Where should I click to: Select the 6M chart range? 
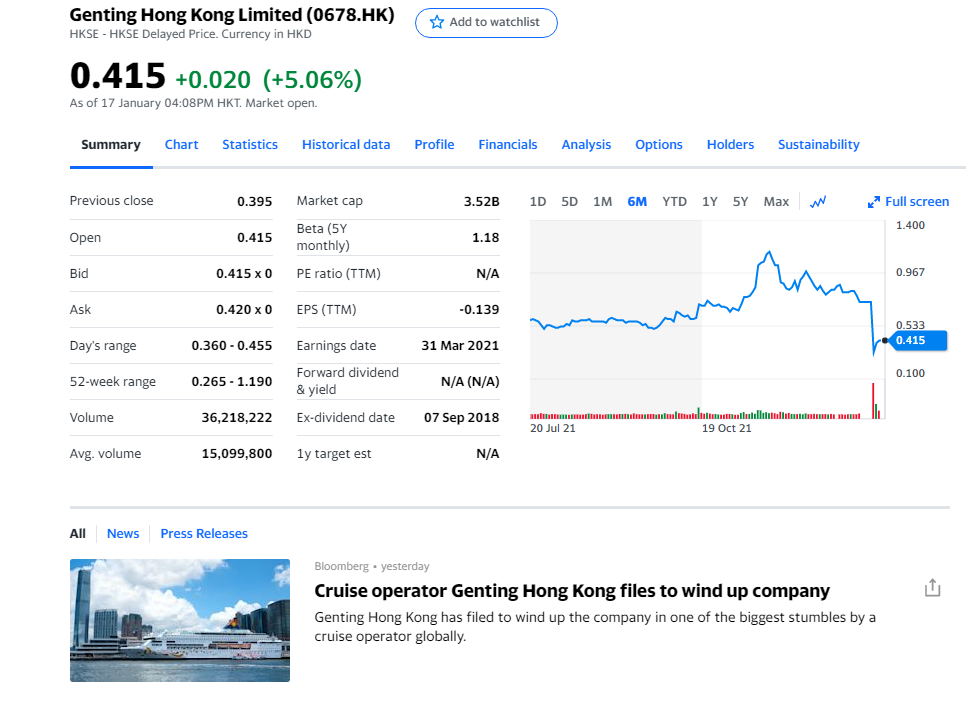coord(637,202)
